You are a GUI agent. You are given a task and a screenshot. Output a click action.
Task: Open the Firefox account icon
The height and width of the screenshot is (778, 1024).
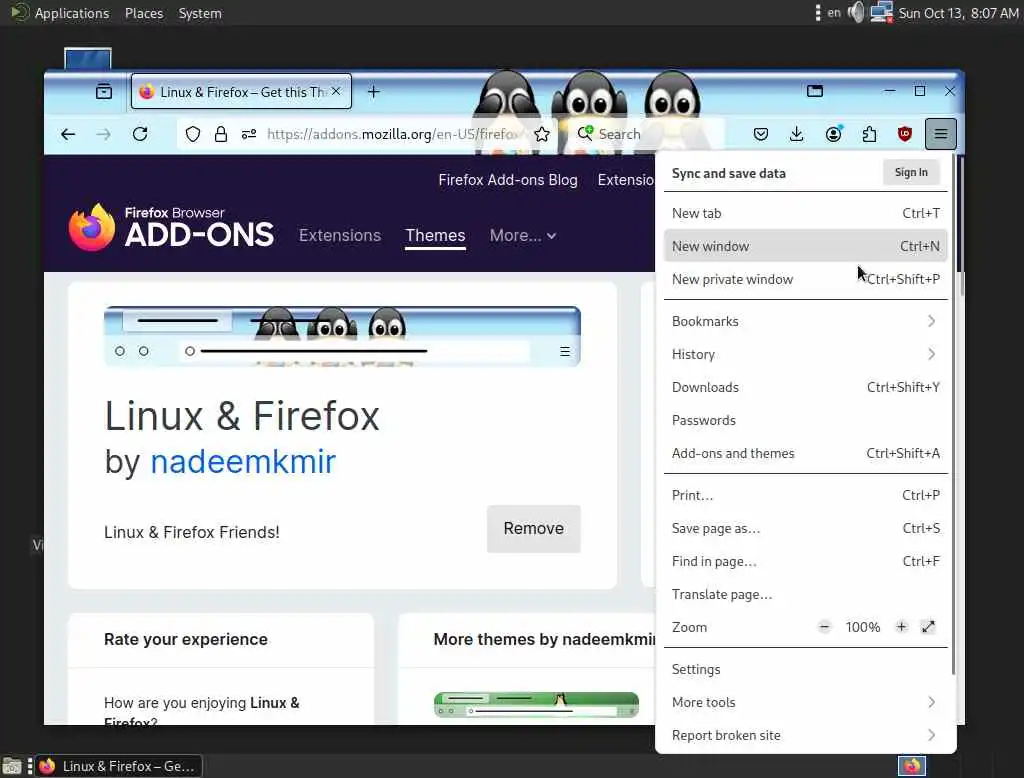(x=833, y=135)
